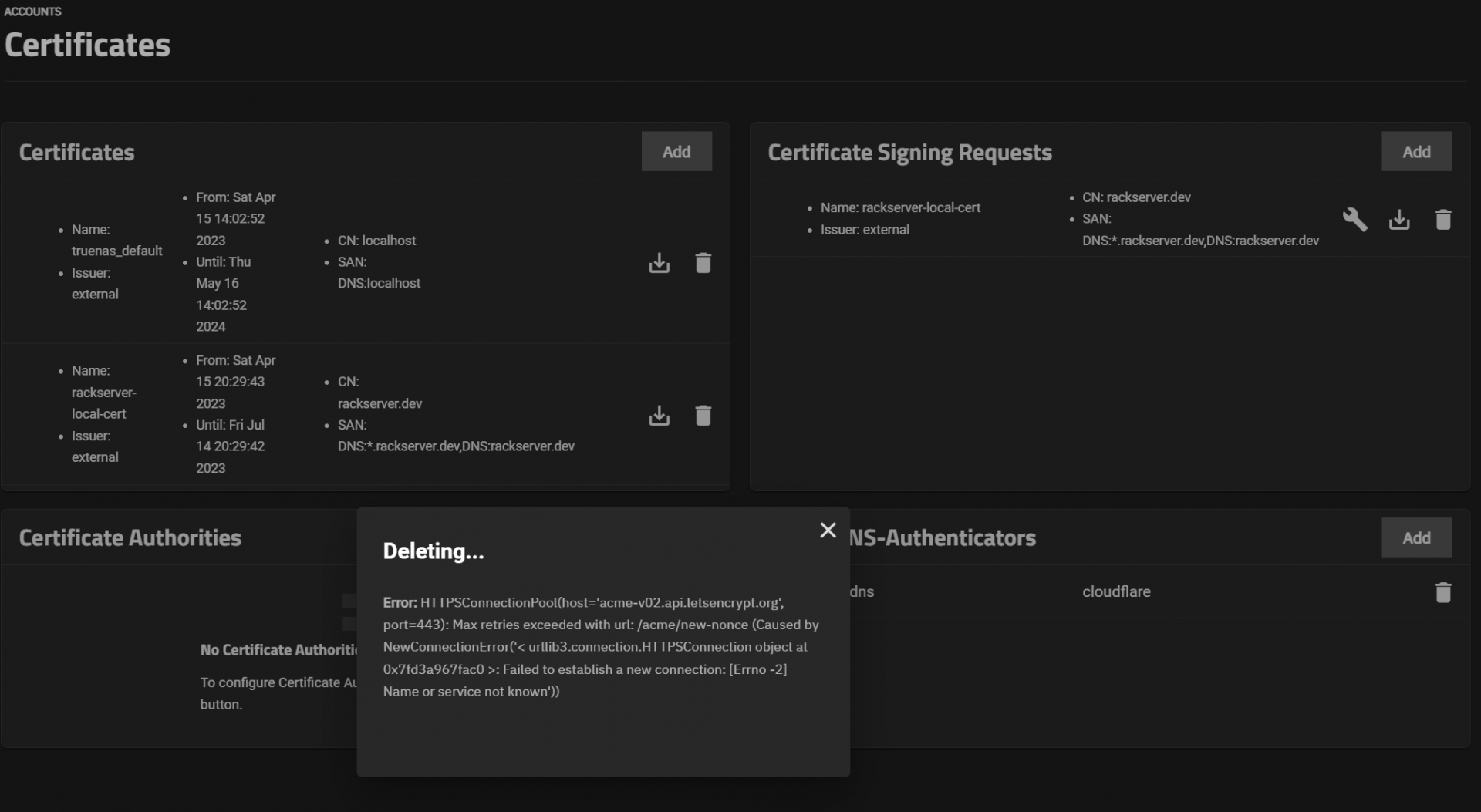
Task: Select the Certificates card heading
Action: click(x=76, y=152)
